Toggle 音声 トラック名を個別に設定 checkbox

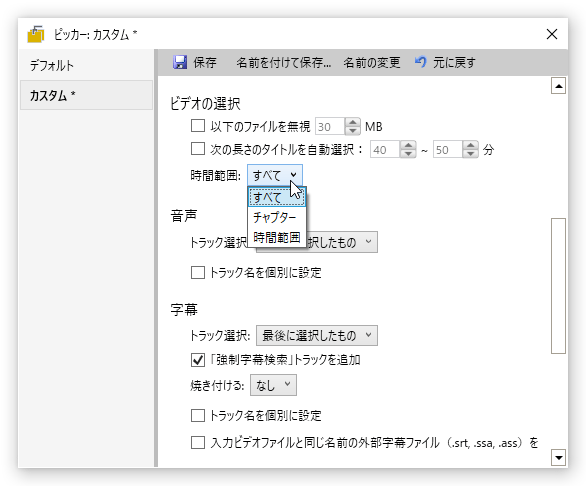click(198, 273)
